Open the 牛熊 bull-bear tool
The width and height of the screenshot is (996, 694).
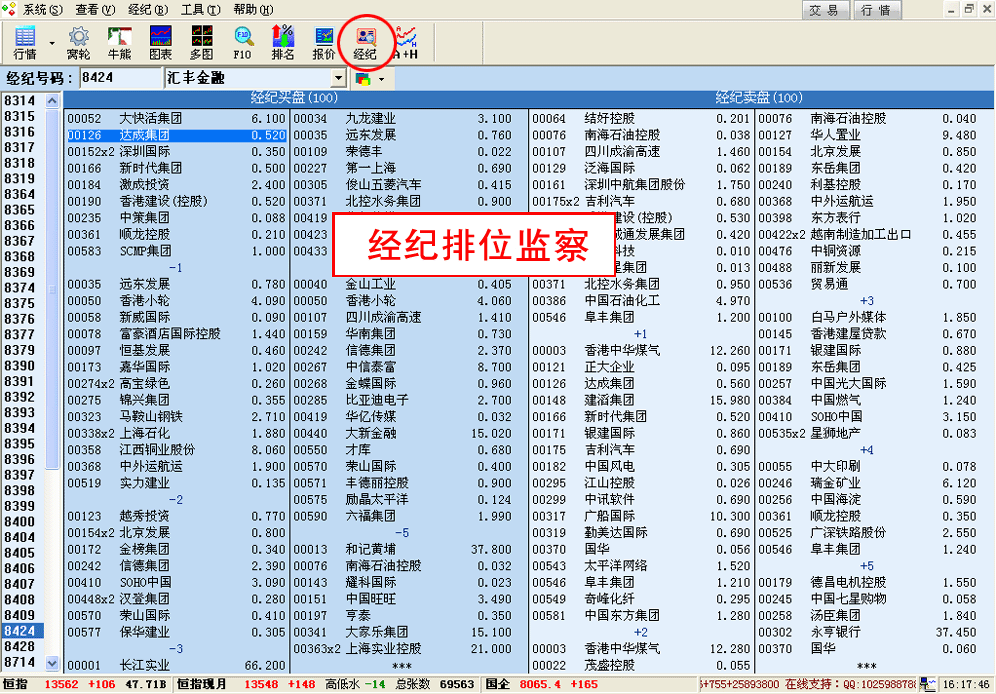pos(120,42)
